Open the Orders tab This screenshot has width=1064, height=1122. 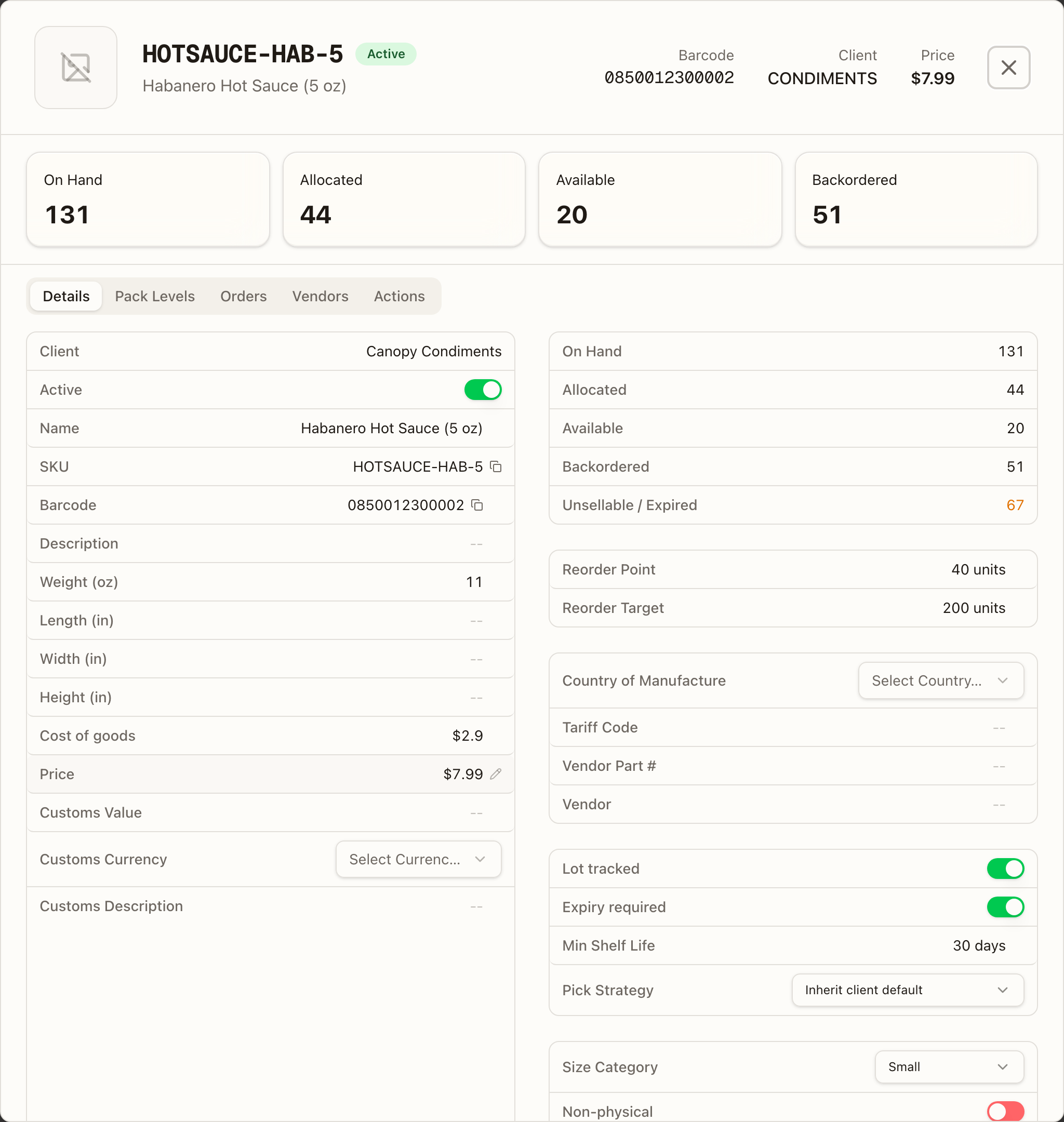coord(243,296)
